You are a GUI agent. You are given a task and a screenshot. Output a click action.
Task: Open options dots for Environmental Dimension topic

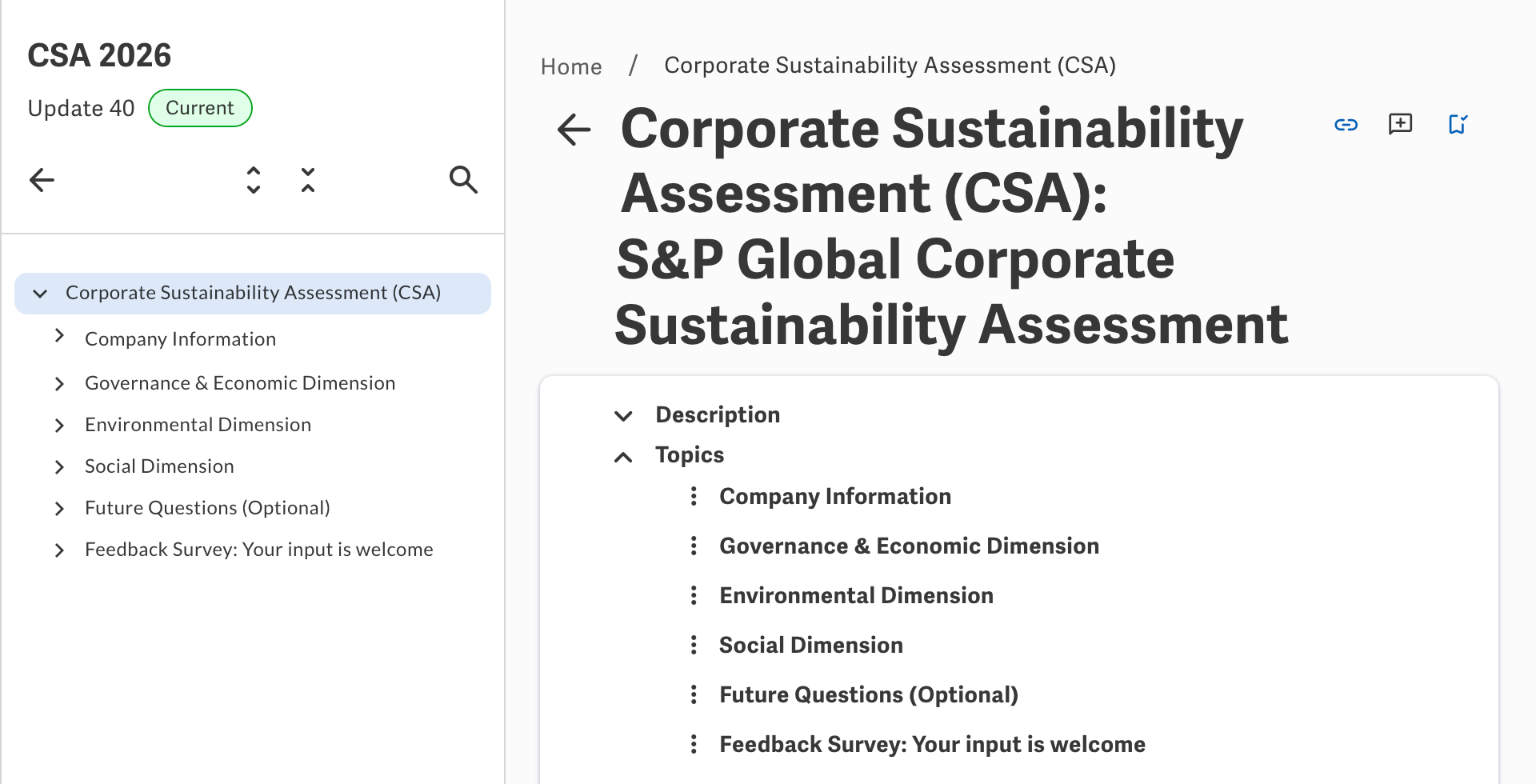(694, 596)
